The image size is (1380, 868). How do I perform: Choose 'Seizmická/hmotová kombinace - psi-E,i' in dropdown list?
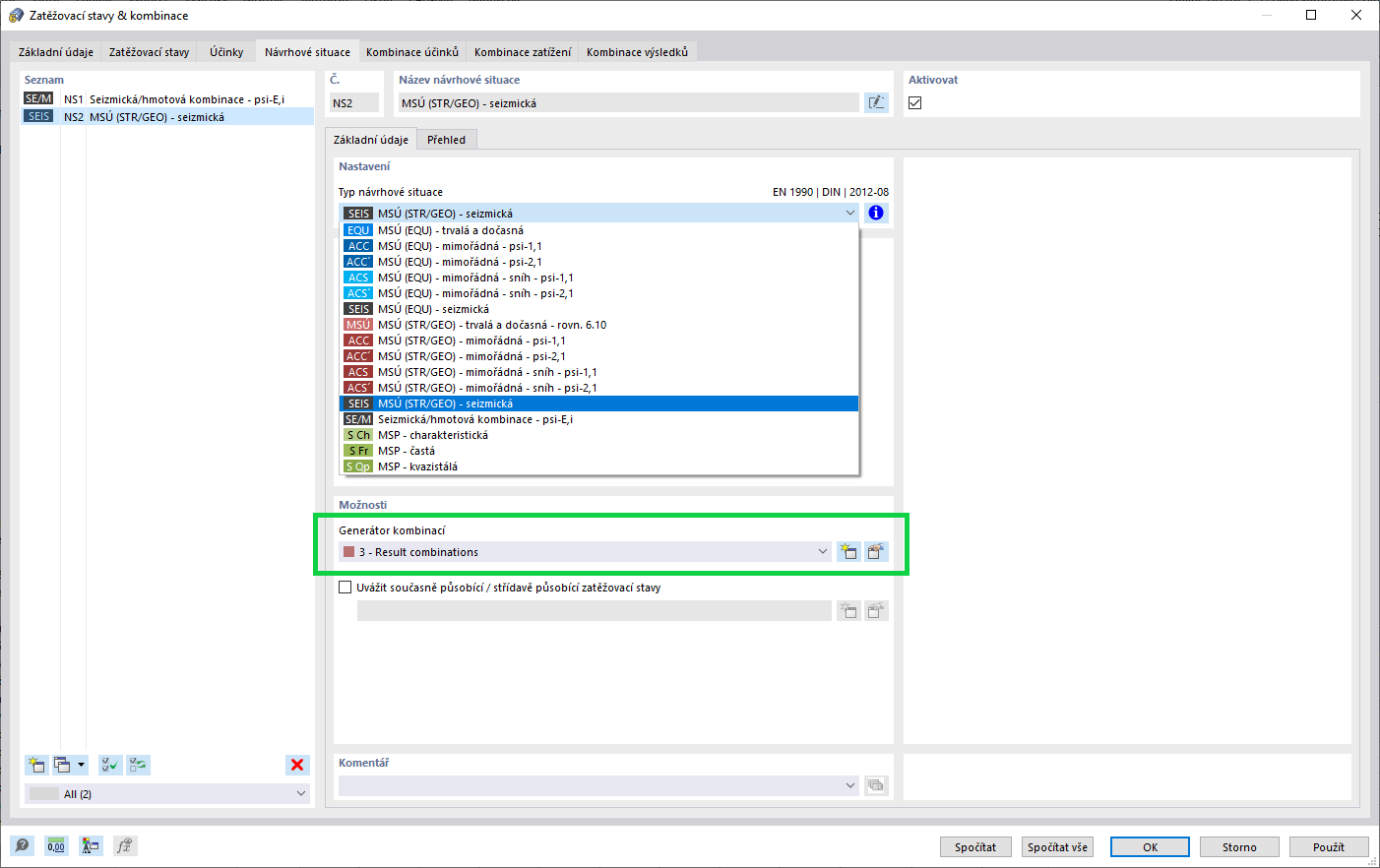[x=599, y=419]
